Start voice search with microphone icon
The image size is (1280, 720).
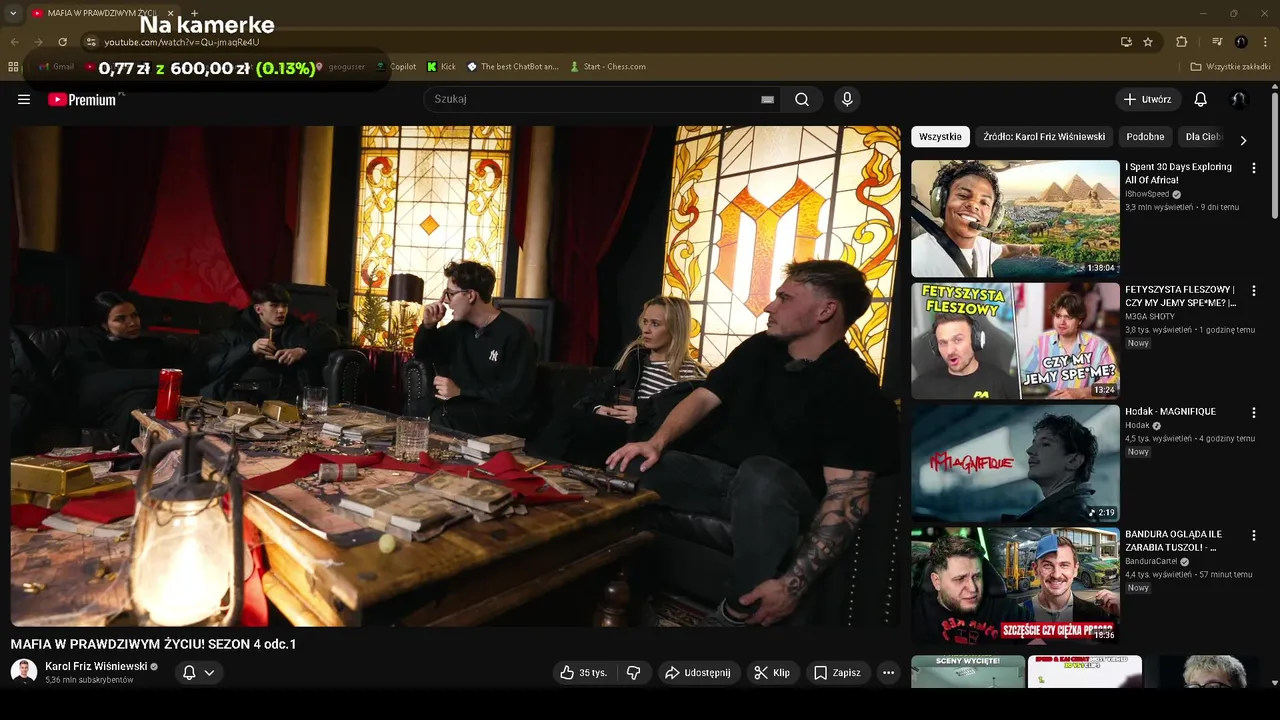pyautogui.click(x=847, y=99)
